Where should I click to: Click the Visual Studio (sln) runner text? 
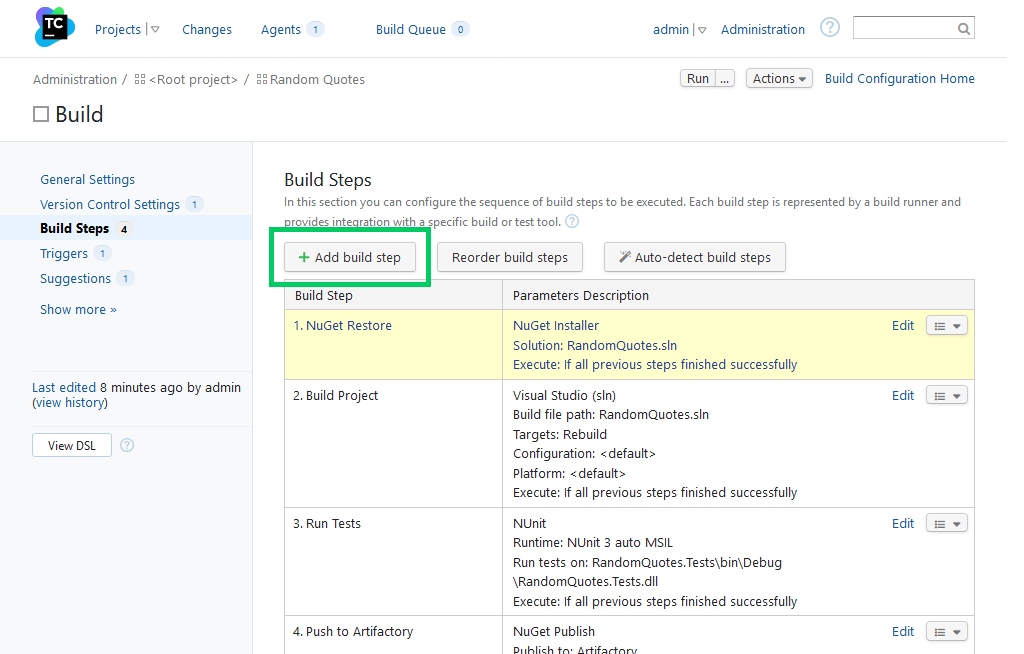(x=564, y=395)
